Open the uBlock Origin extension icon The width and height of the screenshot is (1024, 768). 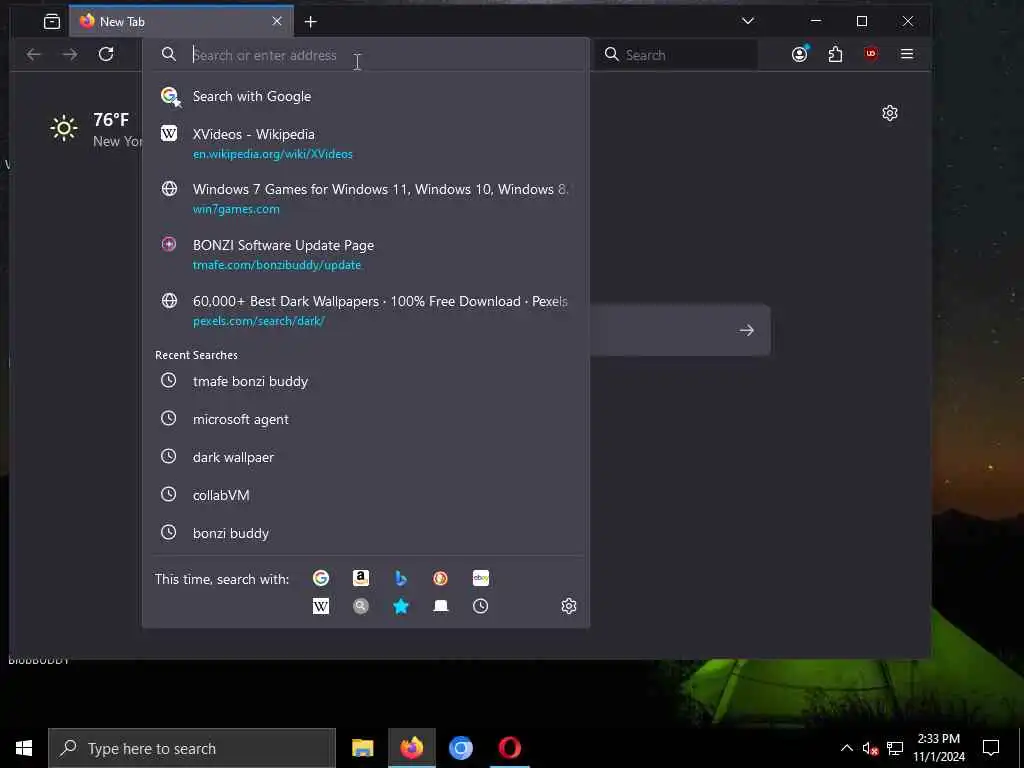click(x=871, y=54)
